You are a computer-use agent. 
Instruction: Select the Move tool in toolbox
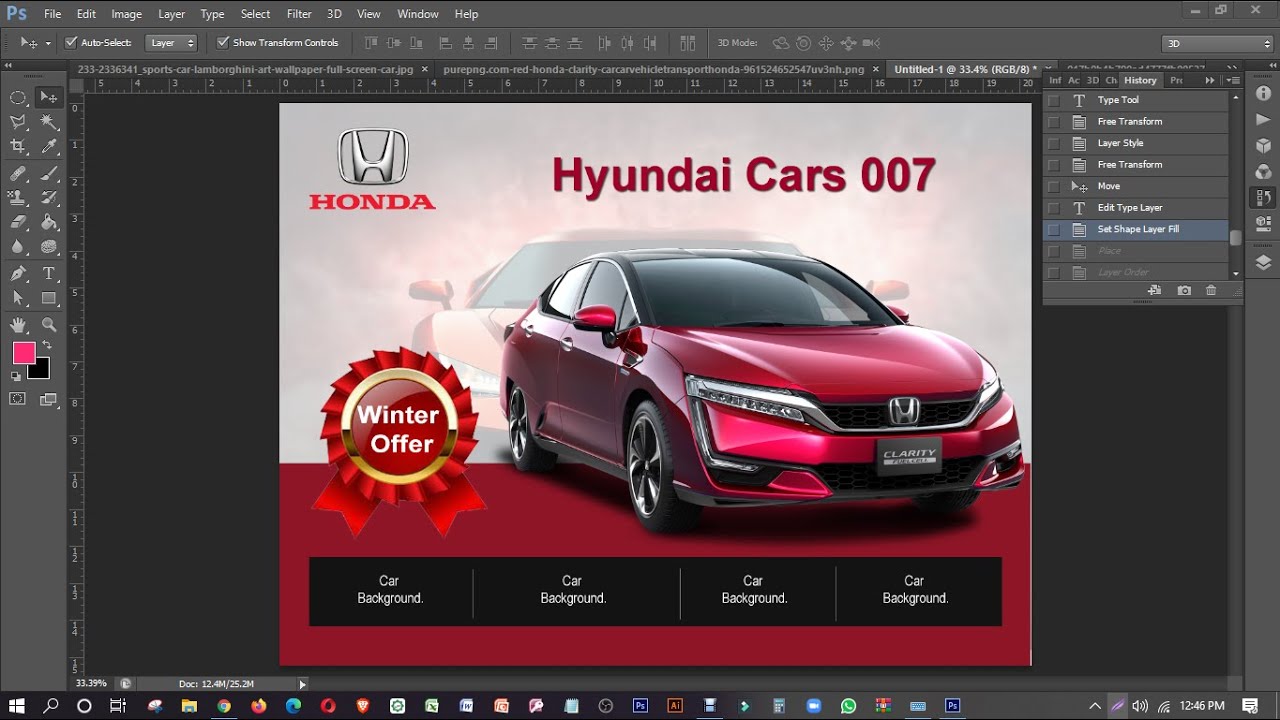pyautogui.click(x=48, y=97)
